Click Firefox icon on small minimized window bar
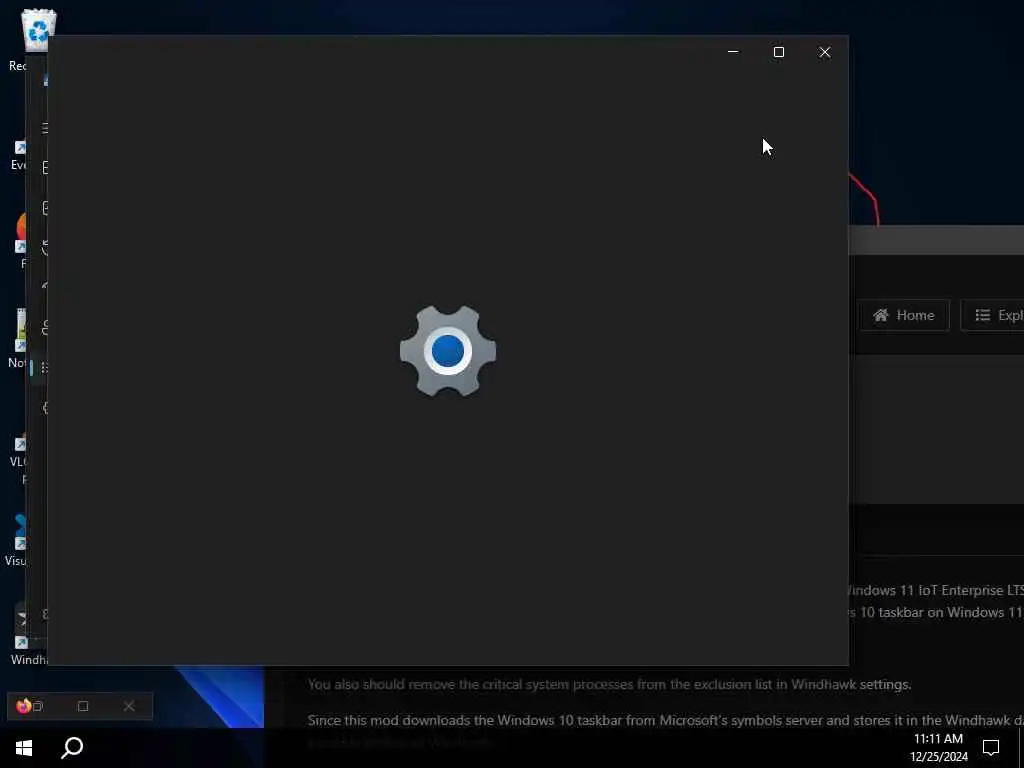1024x768 pixels. point(24,706)
